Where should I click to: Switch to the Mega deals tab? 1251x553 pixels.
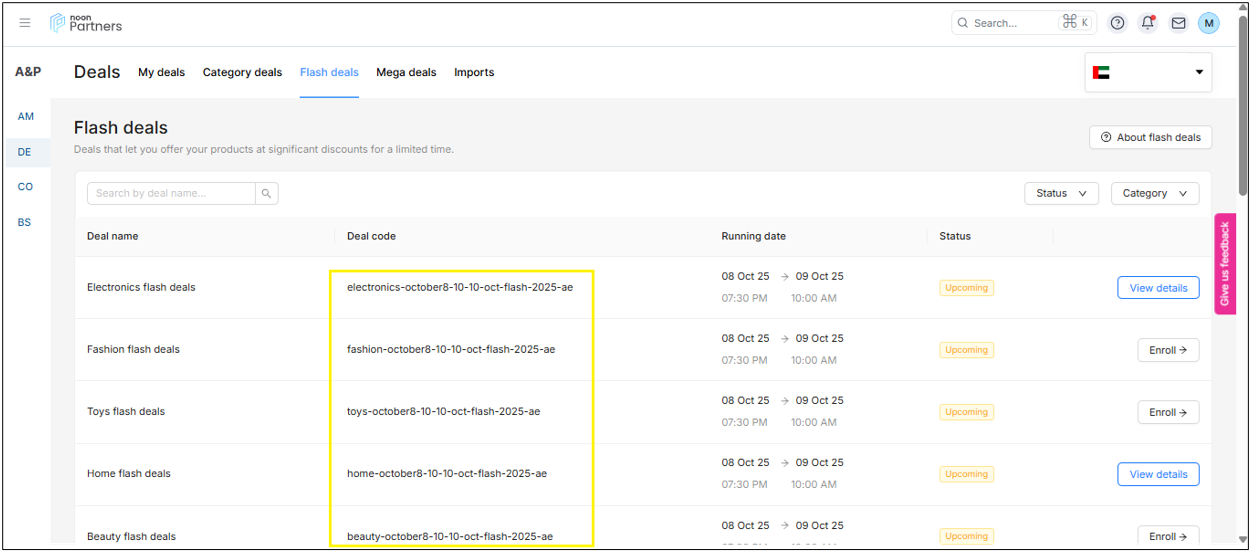point(406,72)
